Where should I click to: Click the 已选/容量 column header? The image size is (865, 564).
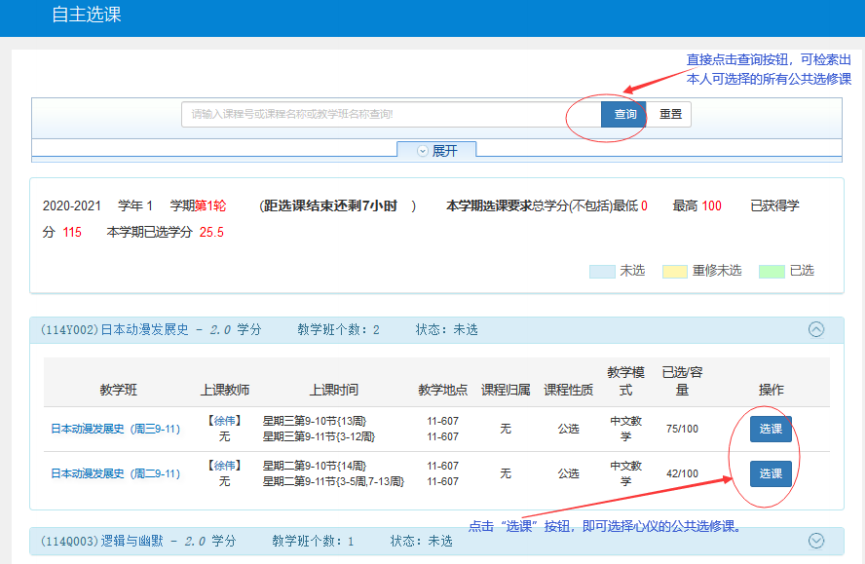[682, 381]
